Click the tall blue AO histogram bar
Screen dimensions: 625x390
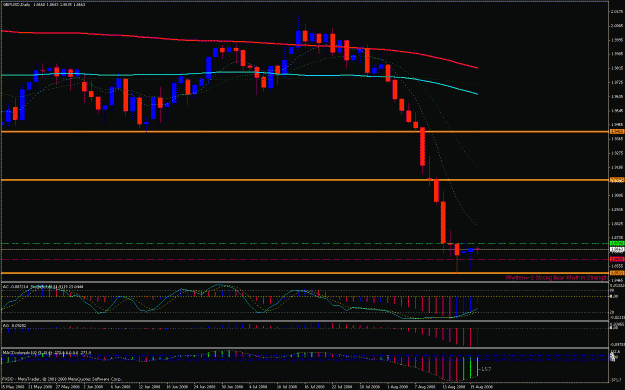pos(477,337)
